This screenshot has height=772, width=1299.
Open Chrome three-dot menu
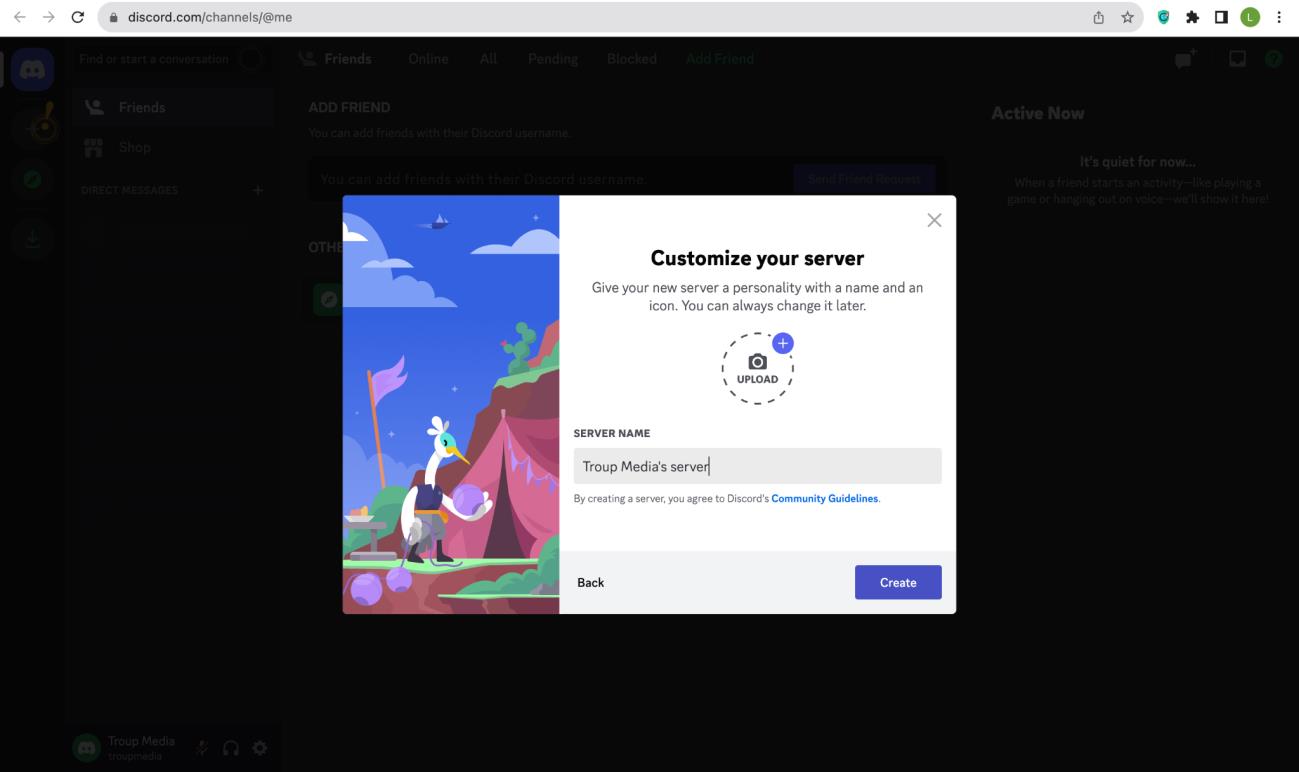(x=1279, y=17)
